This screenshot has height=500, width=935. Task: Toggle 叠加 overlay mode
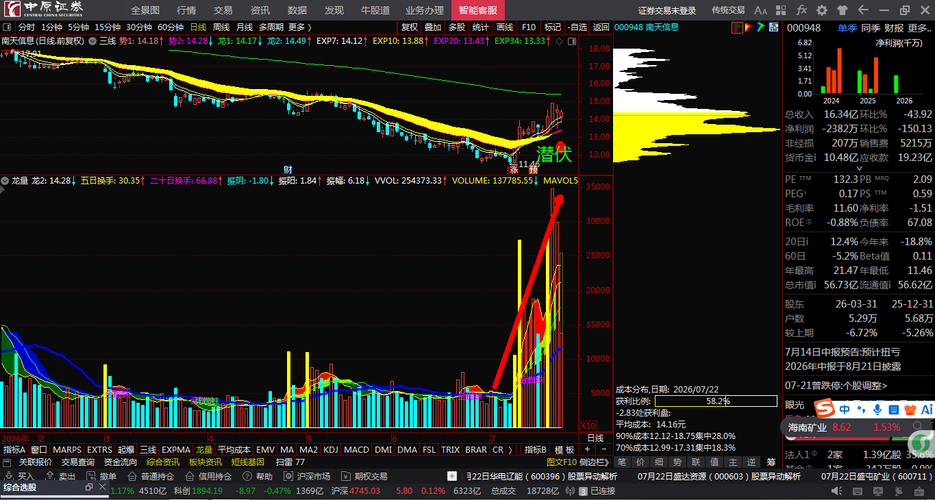[433, 27]
